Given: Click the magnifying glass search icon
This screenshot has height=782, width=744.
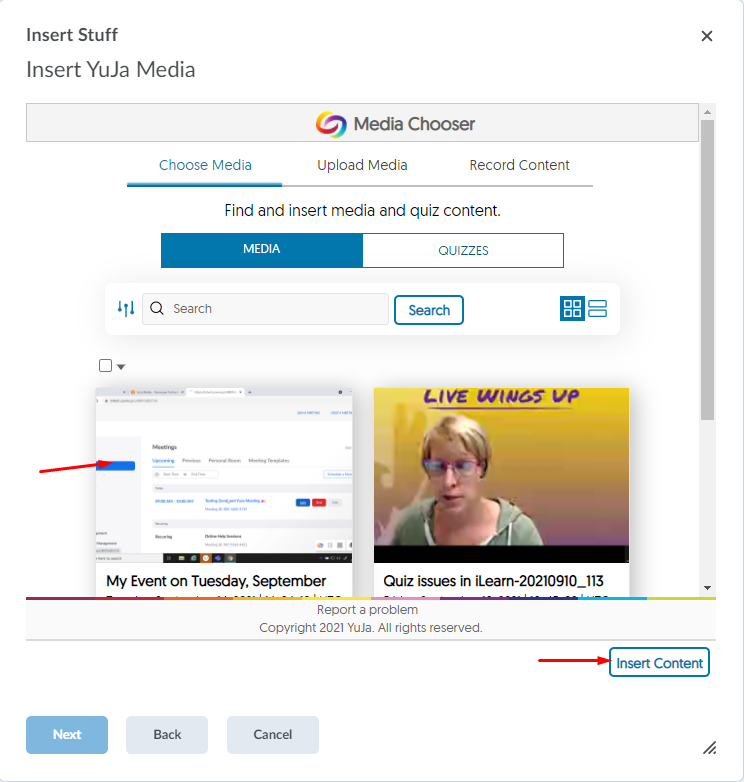Looking at the screenshot, I should click(157, 309).
